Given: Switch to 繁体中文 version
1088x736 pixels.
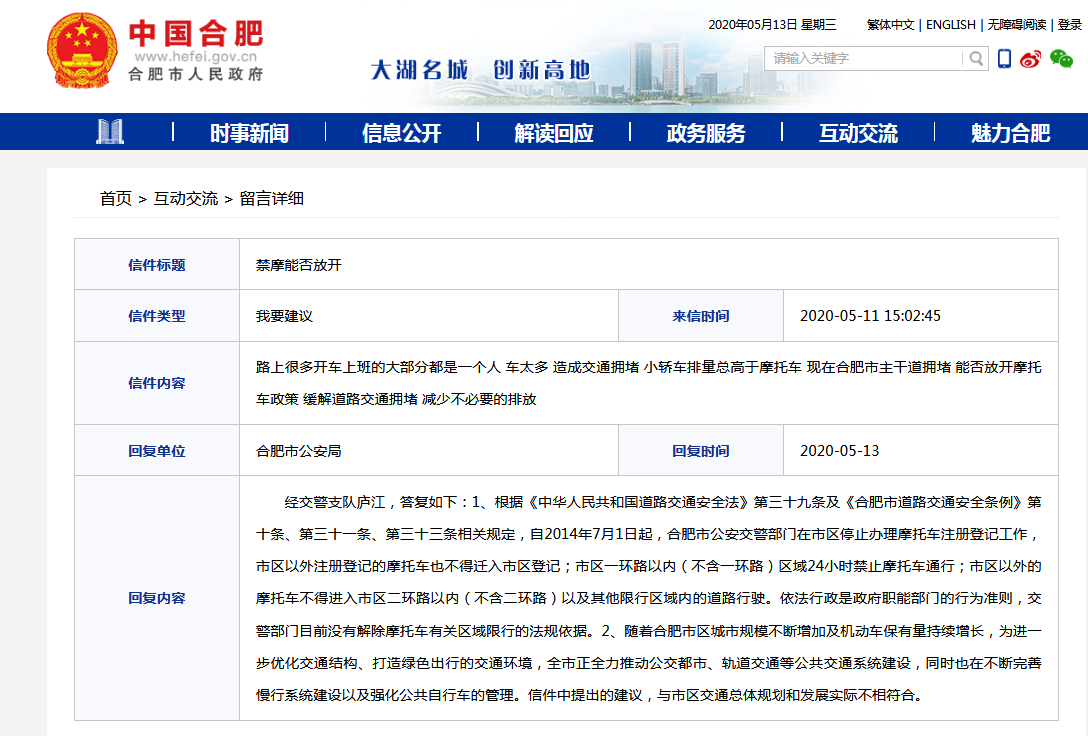Looking at the screenshot, I should pyautogui.click(x=890, y=24).
